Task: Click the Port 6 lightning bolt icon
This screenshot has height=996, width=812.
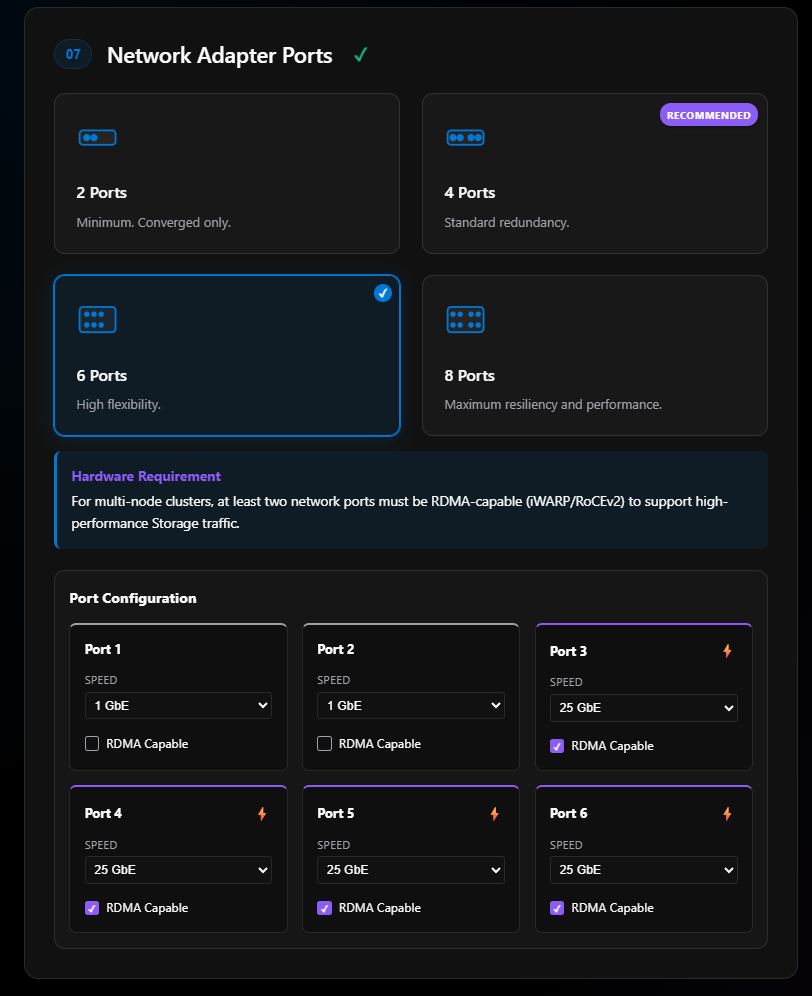Action: (x=727, y=814)
